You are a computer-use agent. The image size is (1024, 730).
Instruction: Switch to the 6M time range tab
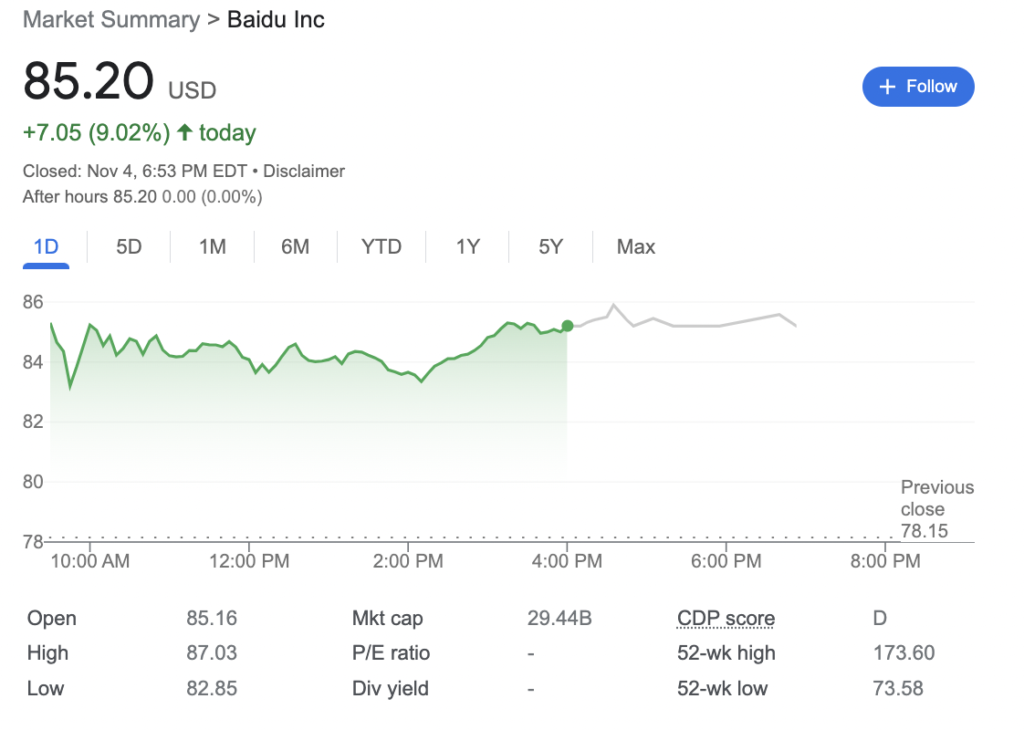pos(295,247)
